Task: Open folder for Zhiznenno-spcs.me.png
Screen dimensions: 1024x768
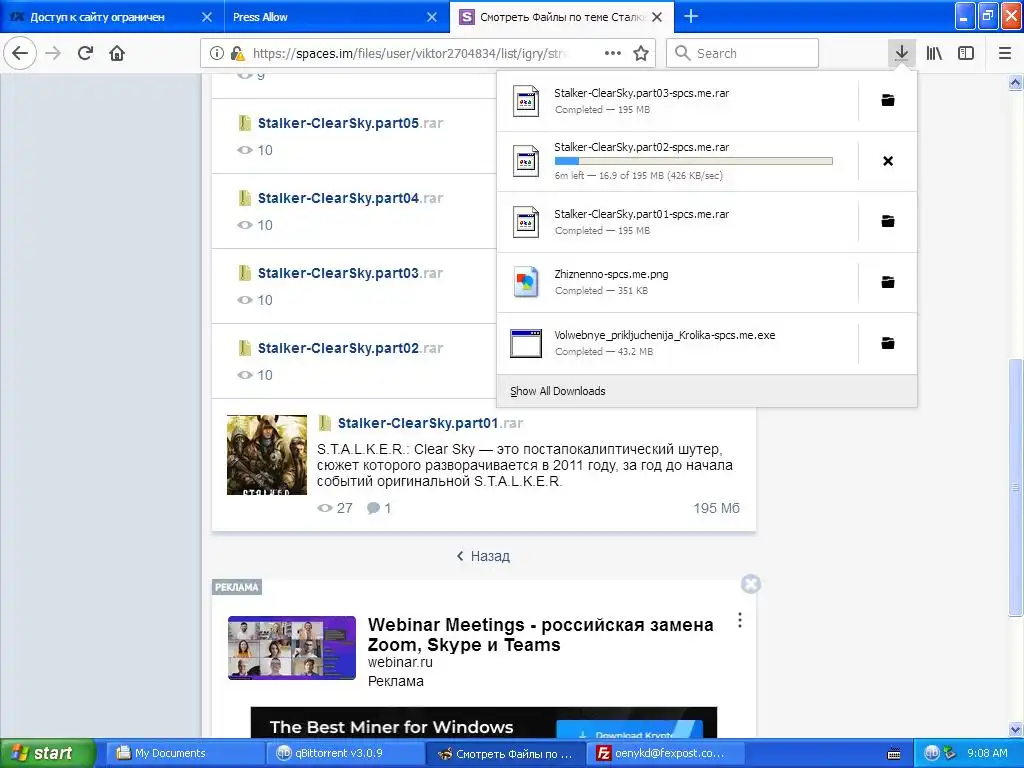Action: 888,281
